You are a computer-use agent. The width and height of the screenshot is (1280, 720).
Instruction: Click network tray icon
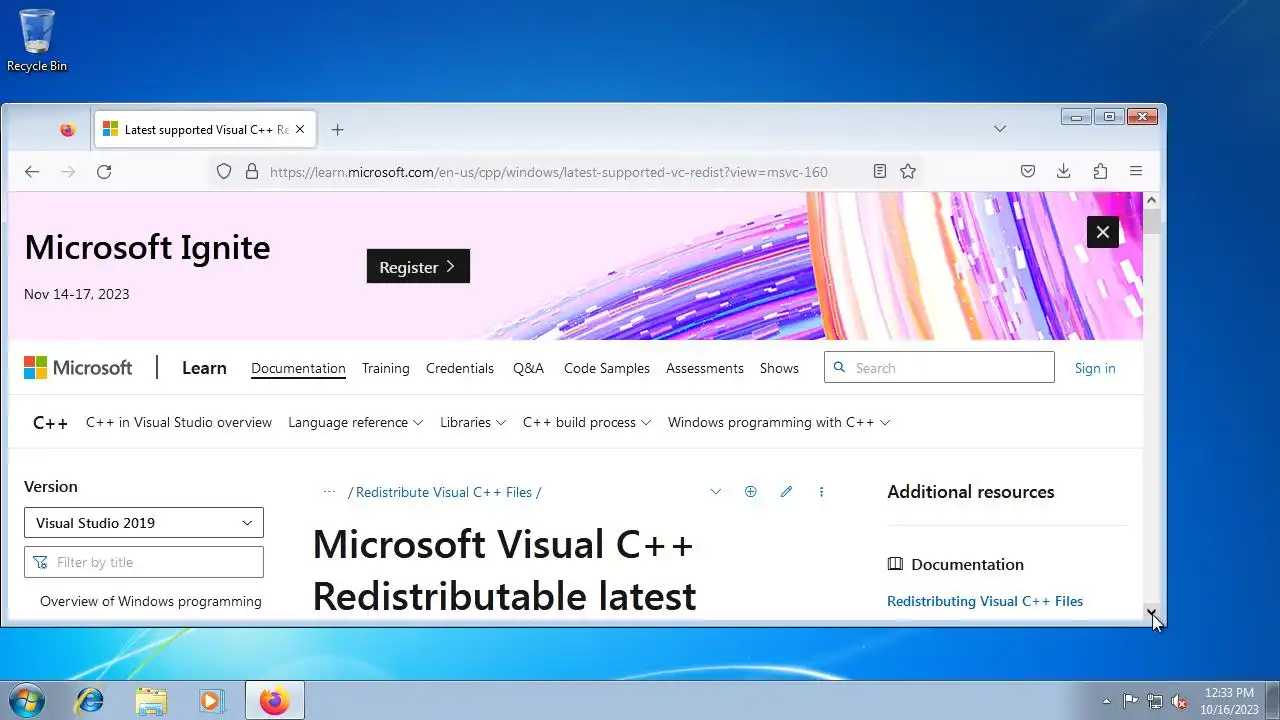click(1155, 701)
